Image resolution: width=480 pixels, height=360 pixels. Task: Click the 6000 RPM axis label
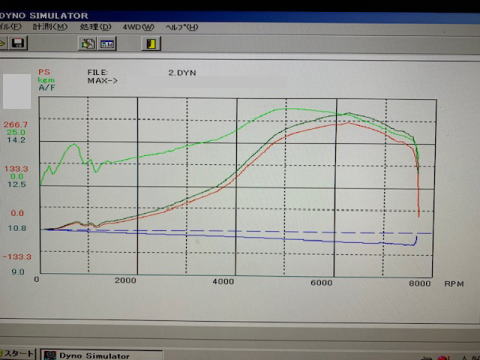point(321,283)
